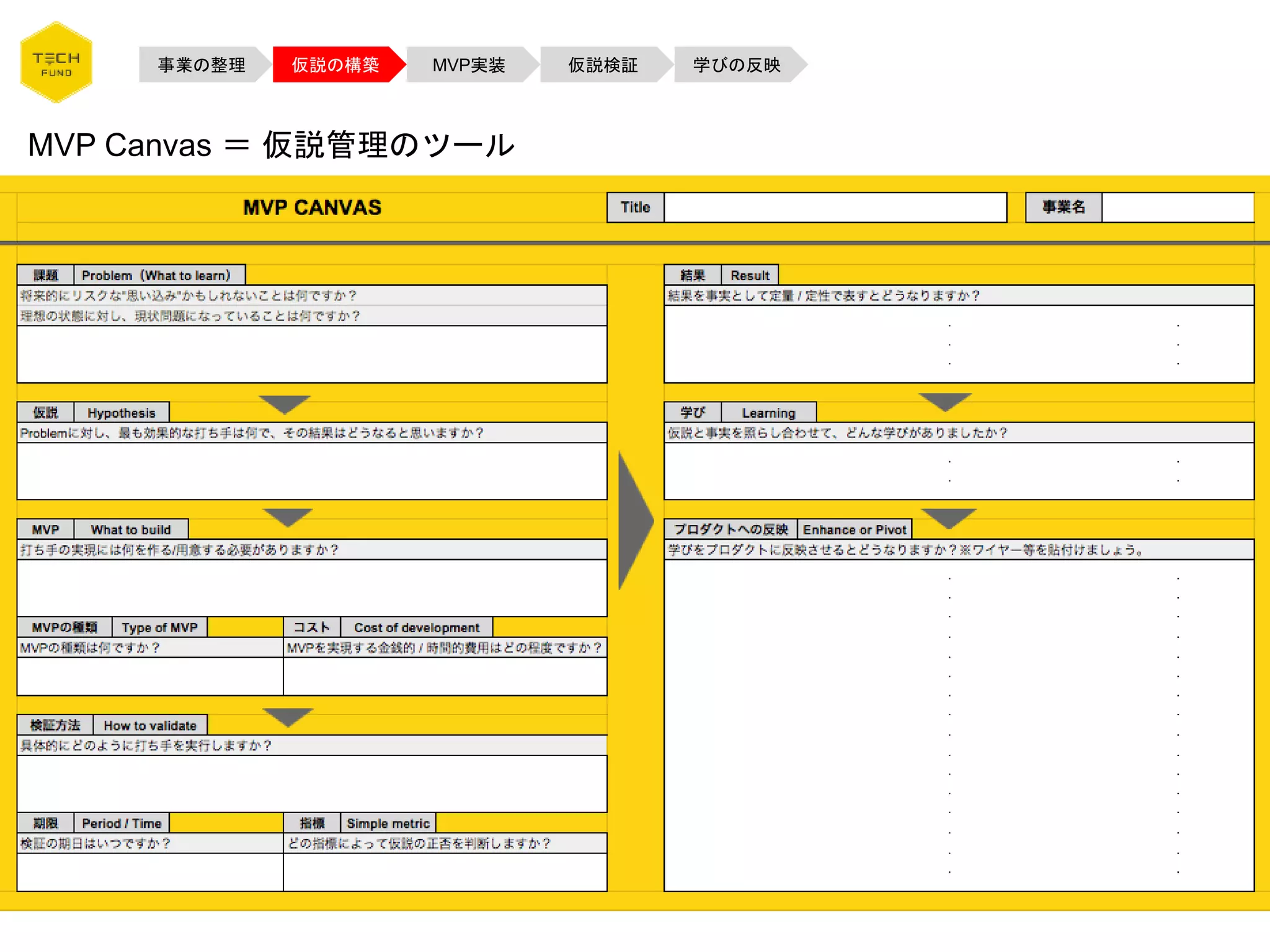Image resolution: width=1270 pixels, height=952 pixels.
Task: Click the 具体的にどのように打ち手を実行しますか？ prompt
Action: 146,746
